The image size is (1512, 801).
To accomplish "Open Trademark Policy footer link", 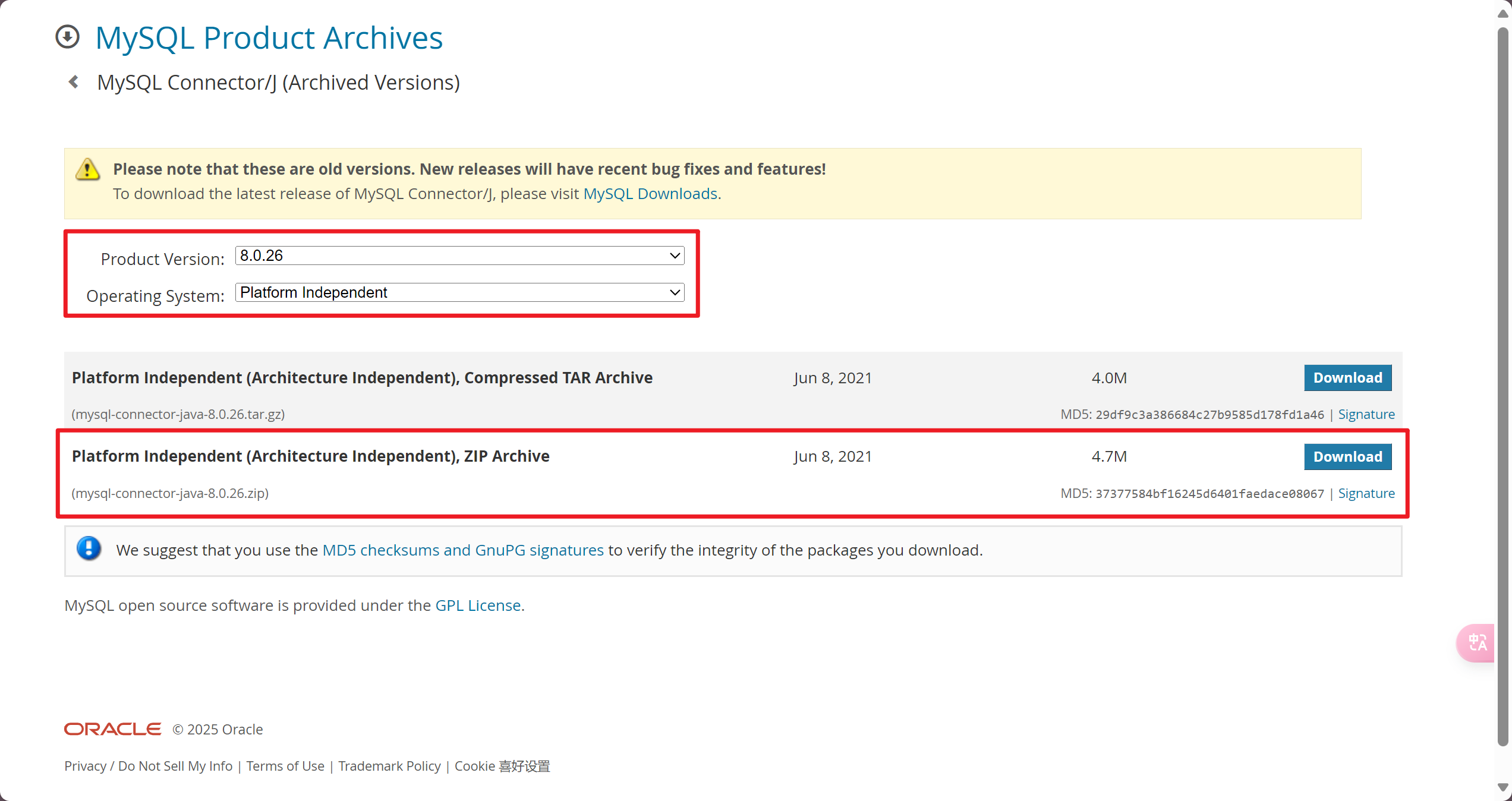I will coord(389,766).
